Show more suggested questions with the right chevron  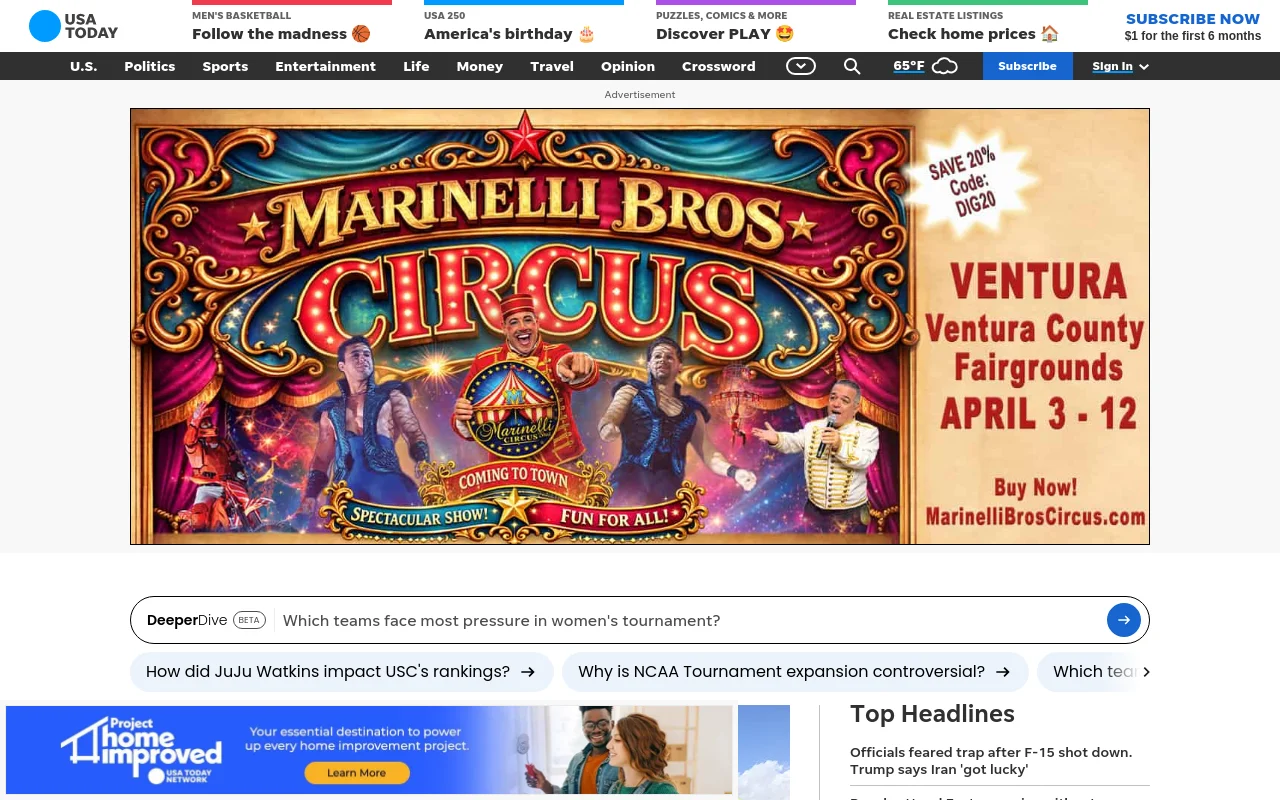click(x=1146, y=672)
